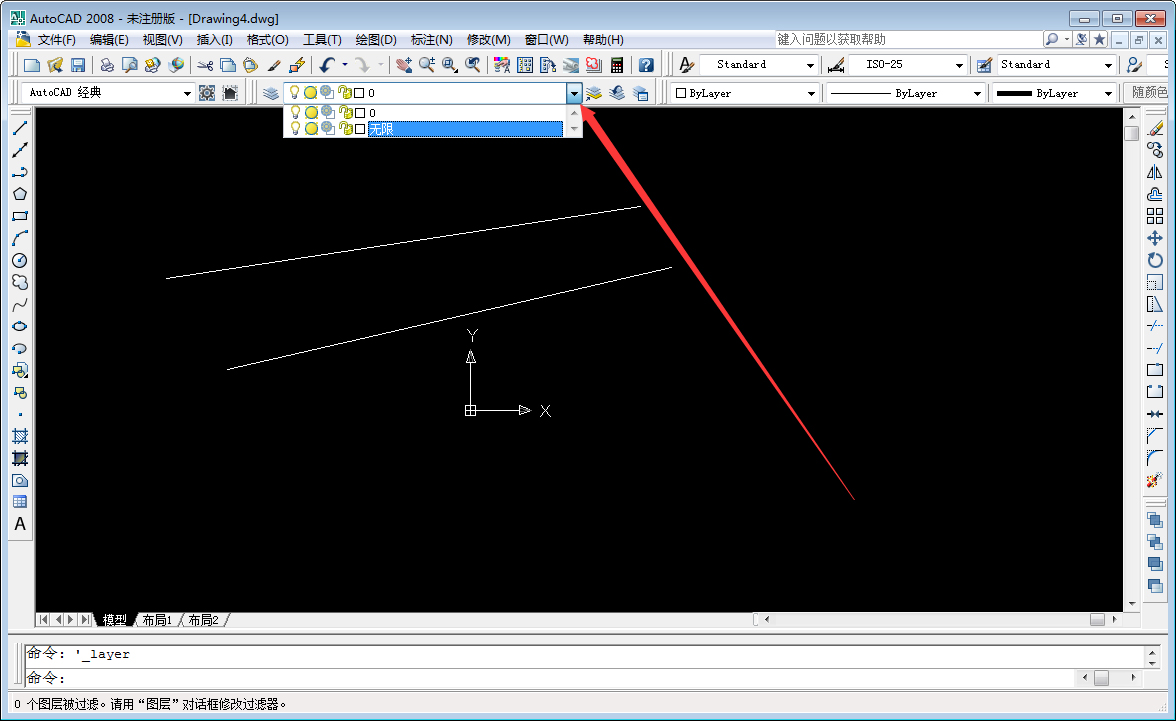Select the Erase tool on modify toolbar
This screenshot has width=1176, height=721.
[x=1157, y=126]
